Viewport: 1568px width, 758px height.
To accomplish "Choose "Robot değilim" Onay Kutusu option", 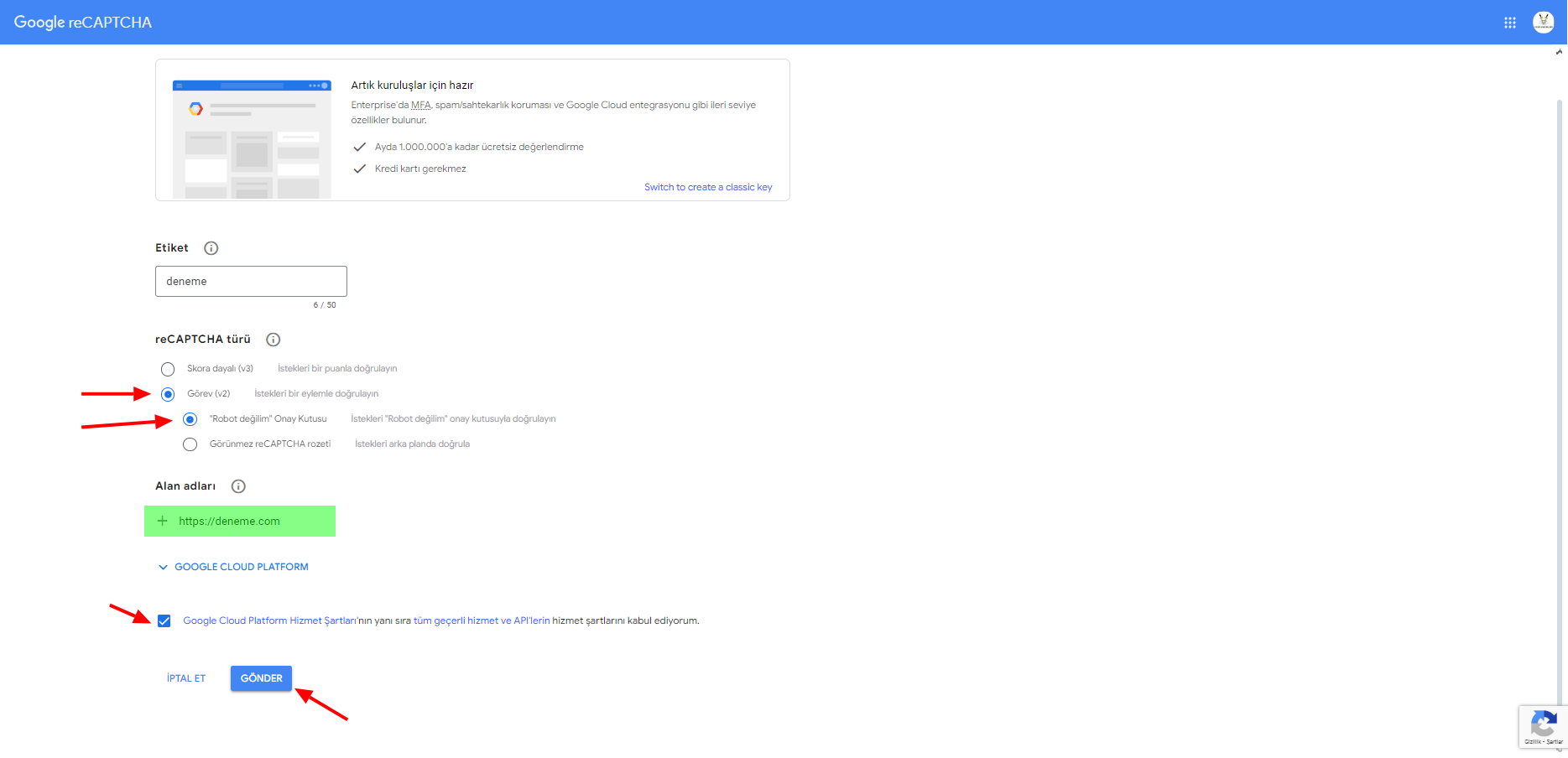I will [x=190, y=419].
